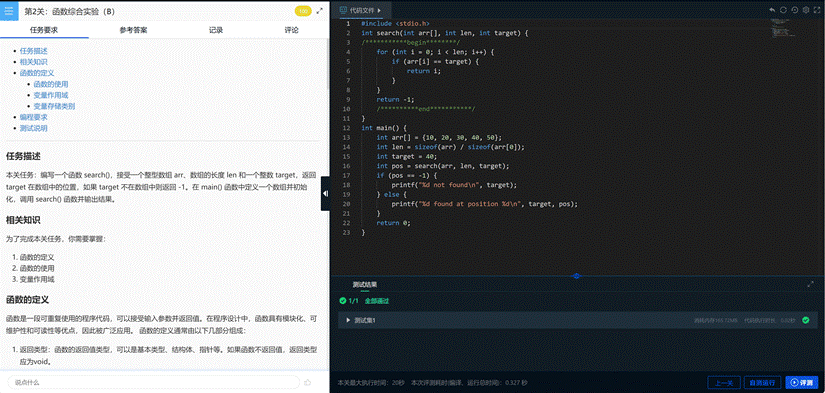Click the 编程要求 link in contents
825x393 pixels.
(34, 117)
